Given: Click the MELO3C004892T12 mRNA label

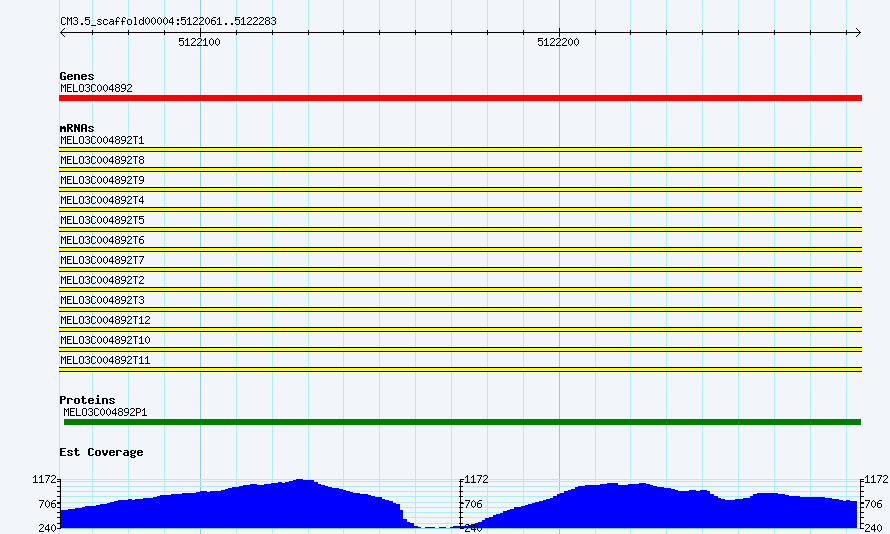Looking at the screenshot, I should pyautogui.click(x=106, y=320).
